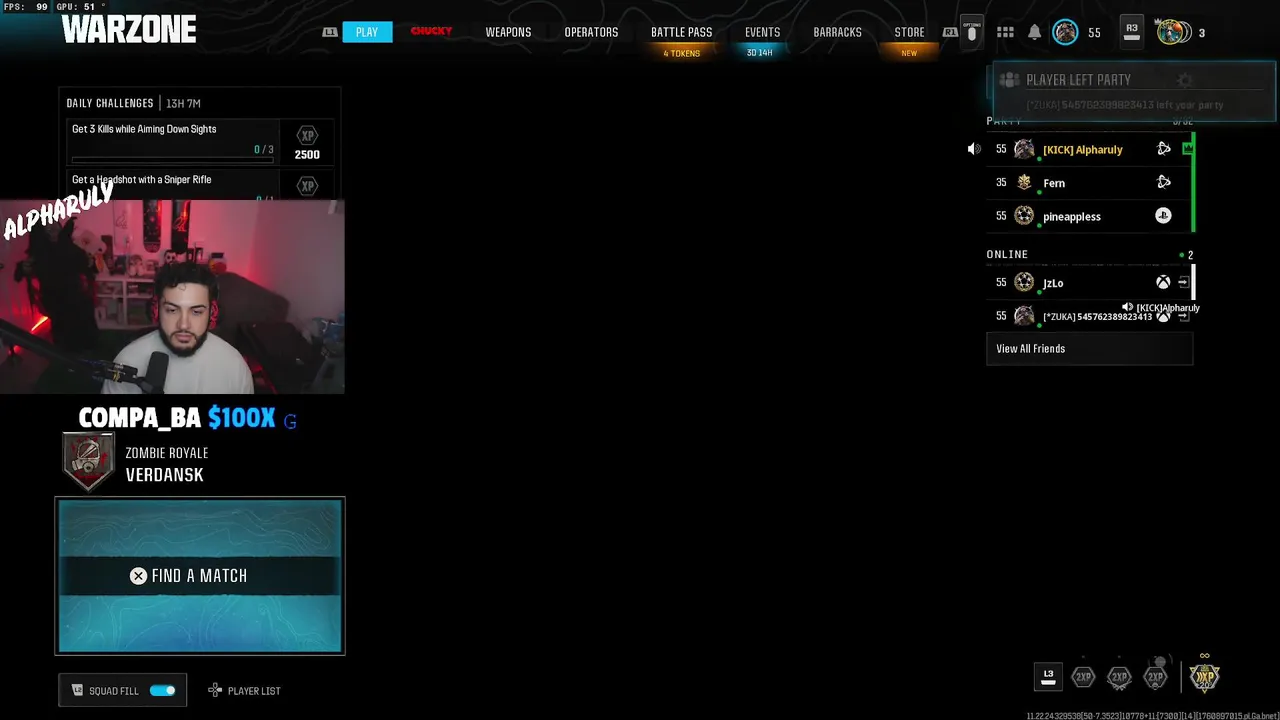The image size is (1280, 720).
Task: Click the L3 token shortcut icon
Action: [x=1048, y=677]
